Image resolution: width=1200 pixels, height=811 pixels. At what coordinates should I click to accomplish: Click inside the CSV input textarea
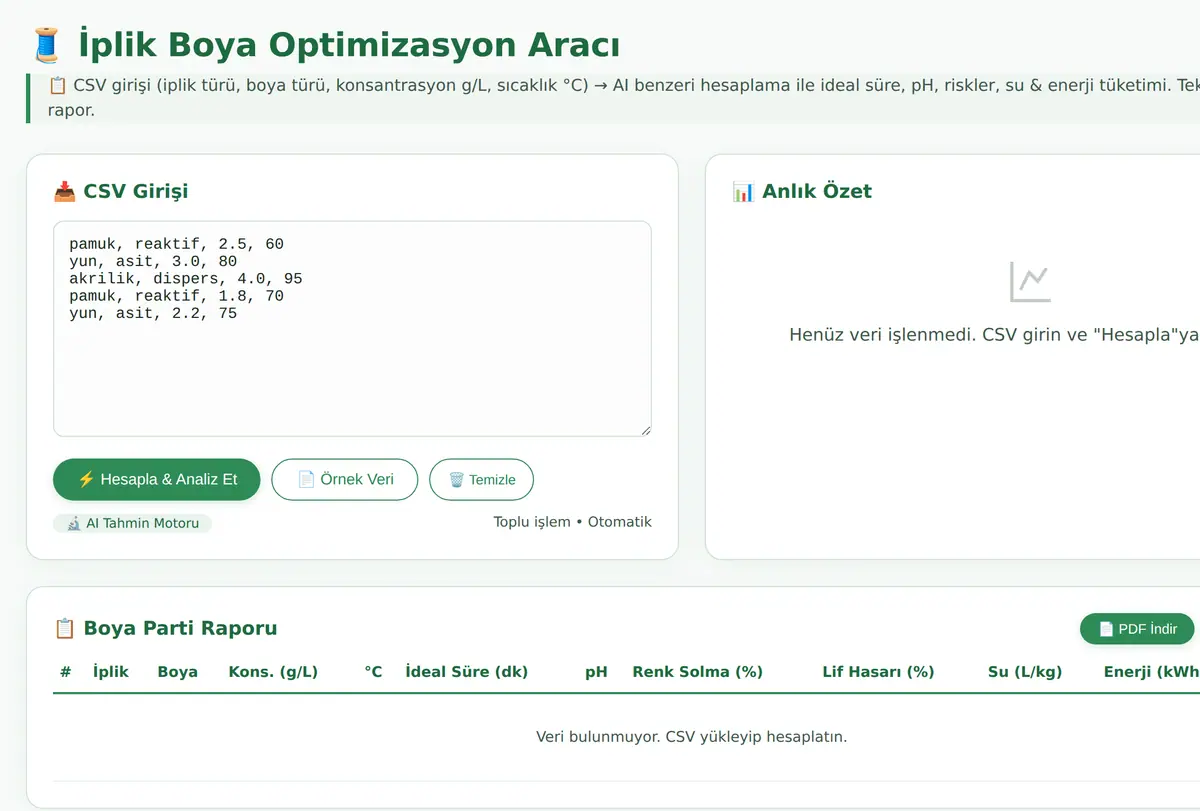coord(352,329)
